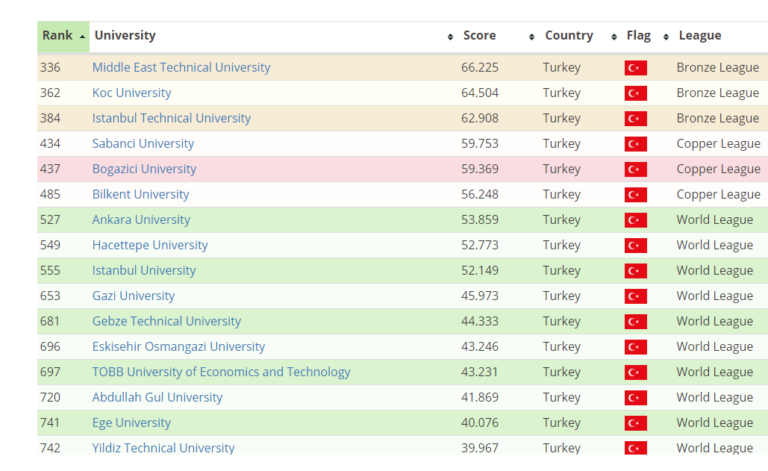Click Turkey flag in Koc University row
The width and height of the screenshot is (768, 471).
click(x=635, y=93)
